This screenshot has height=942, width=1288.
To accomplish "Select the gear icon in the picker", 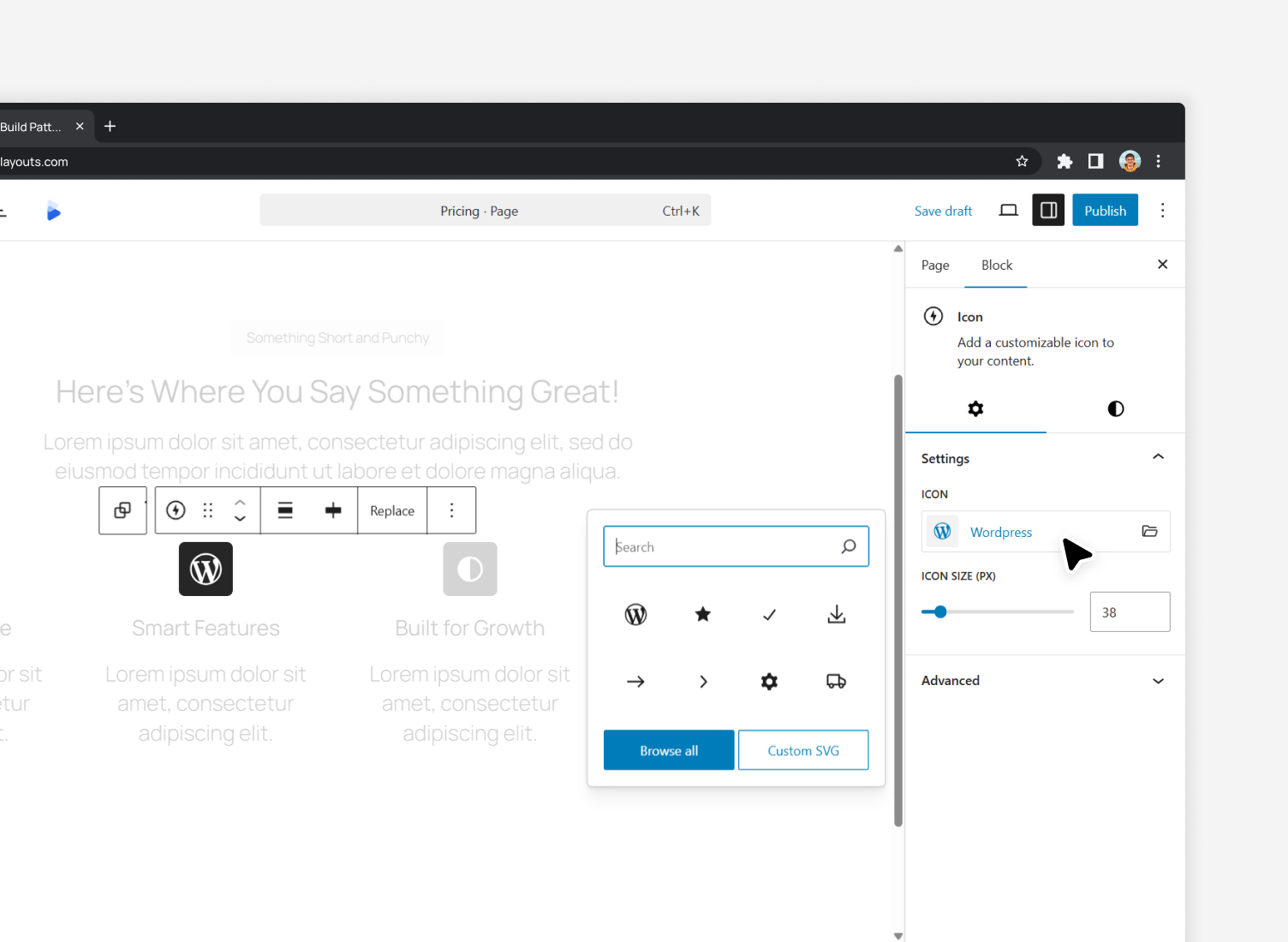I will [x=770, y=682].
